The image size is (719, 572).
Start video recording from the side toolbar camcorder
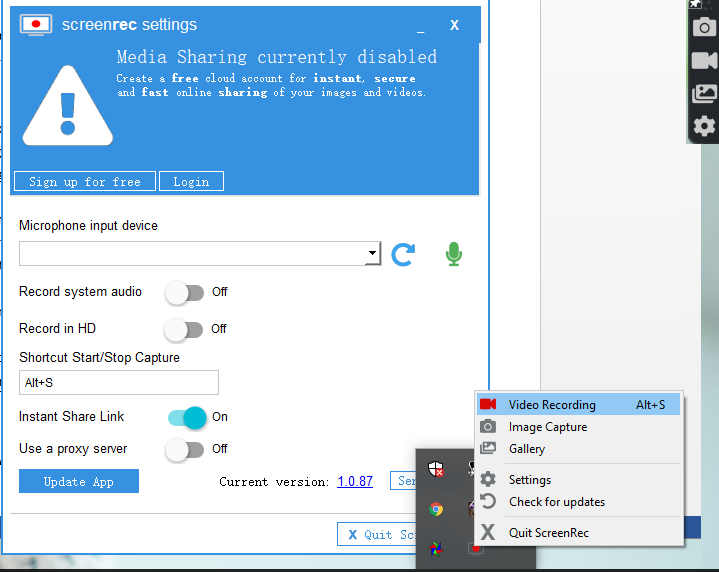coord(704,60)
